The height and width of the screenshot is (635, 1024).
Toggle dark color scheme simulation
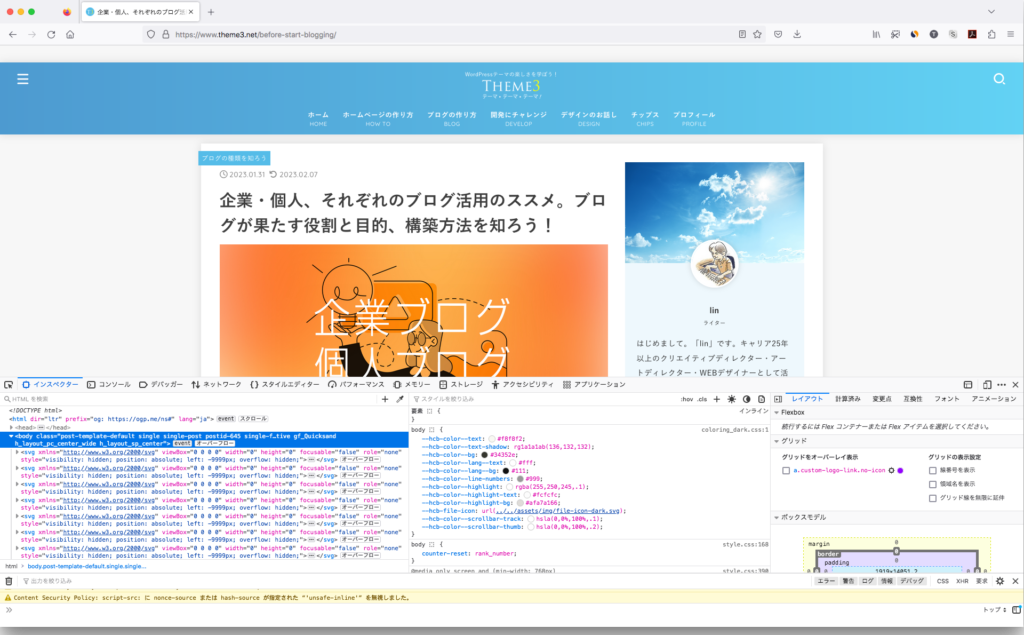point(746,399)
